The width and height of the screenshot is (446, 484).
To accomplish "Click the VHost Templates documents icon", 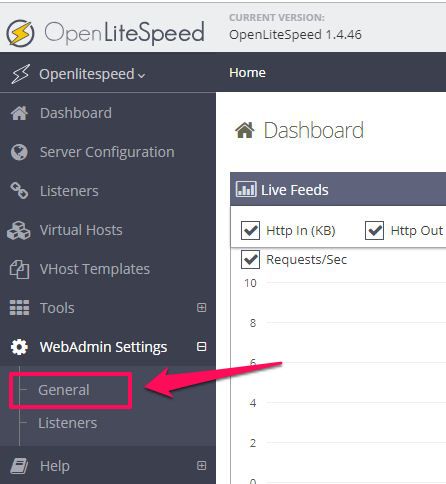I will [19, 269].
